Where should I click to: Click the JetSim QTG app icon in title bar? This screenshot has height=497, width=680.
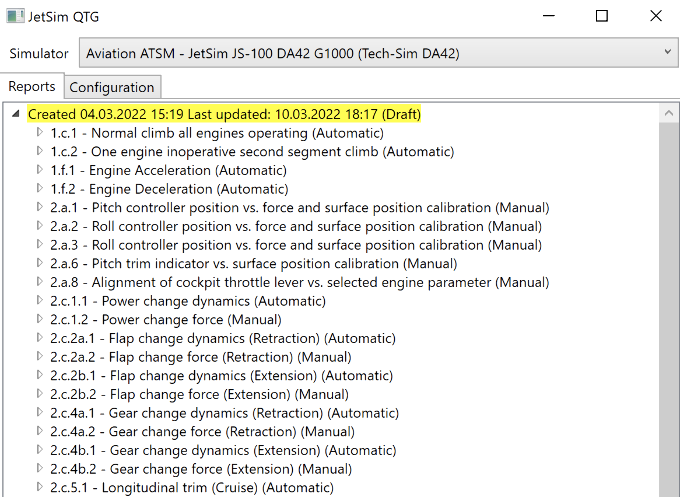pos(15,16)
